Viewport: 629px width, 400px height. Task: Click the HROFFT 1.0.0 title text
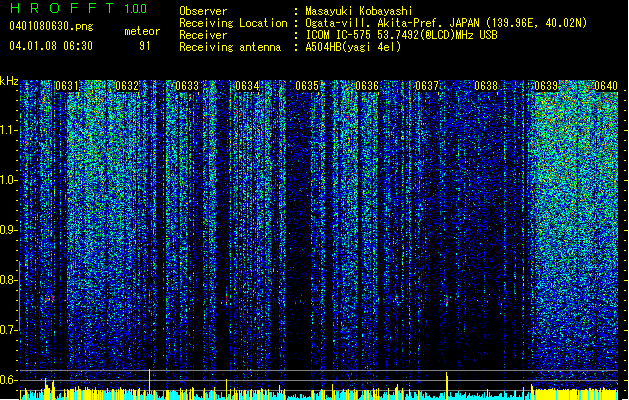coord(79,8)
